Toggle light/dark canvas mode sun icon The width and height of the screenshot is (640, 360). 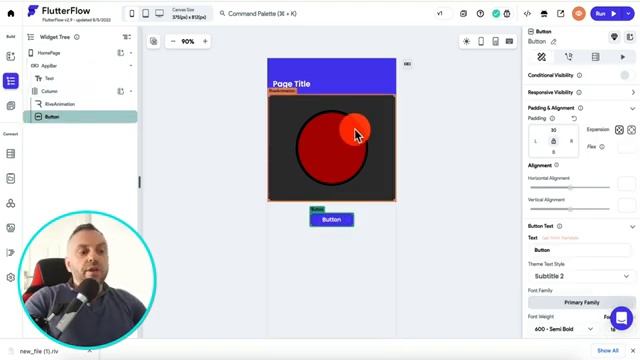point(467,41)
